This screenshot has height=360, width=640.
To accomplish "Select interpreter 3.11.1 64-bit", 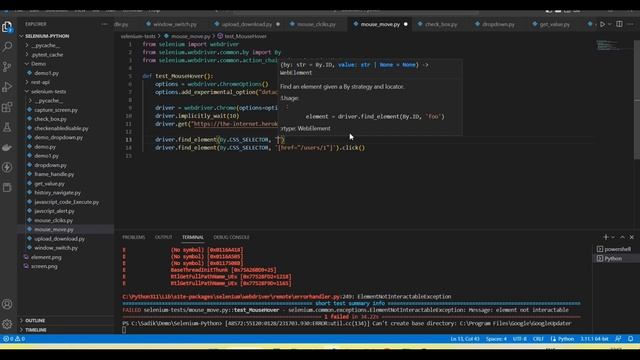I will pyautogui.click(x=594, y=339).
